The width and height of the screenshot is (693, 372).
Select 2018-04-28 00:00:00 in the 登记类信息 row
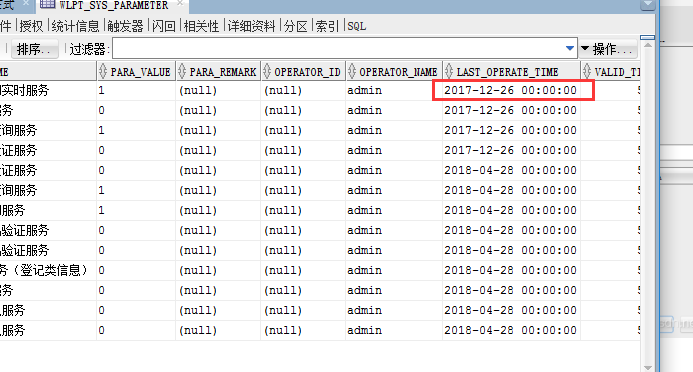512,270
